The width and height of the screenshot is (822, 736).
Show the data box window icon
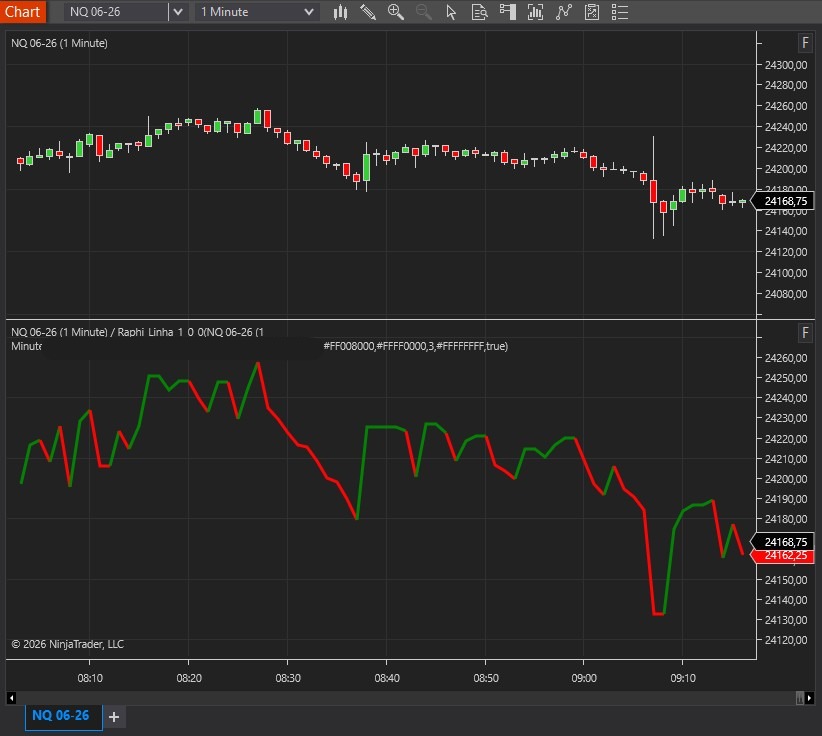479,12
